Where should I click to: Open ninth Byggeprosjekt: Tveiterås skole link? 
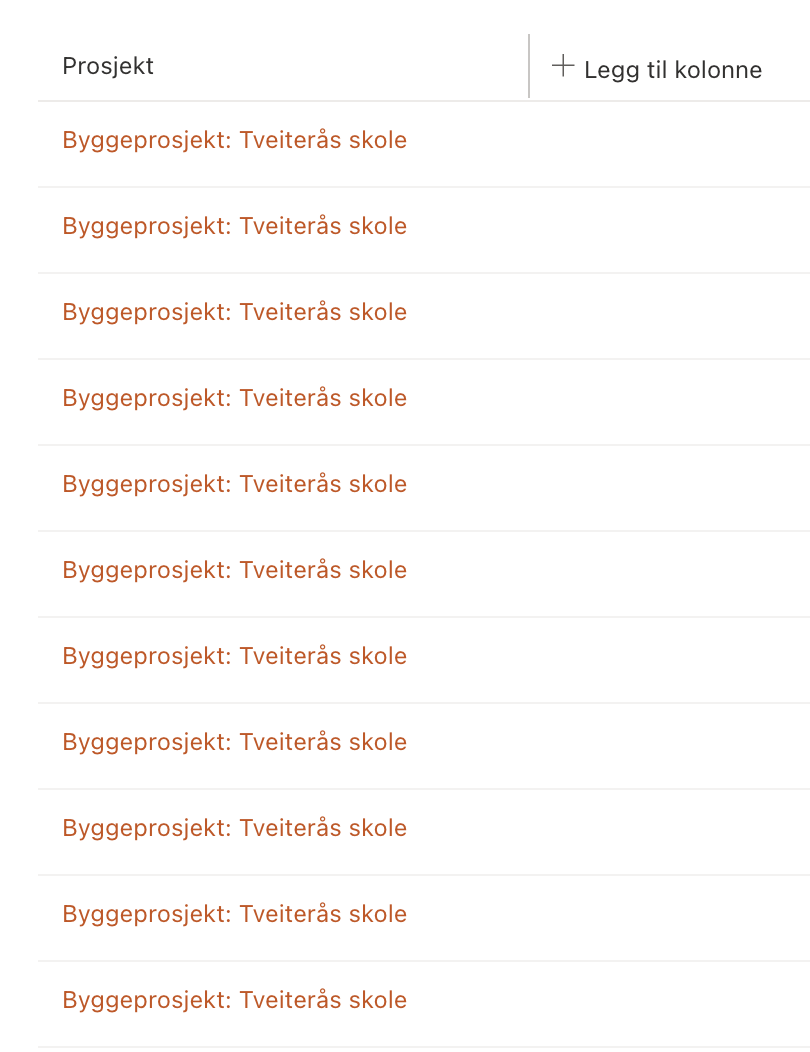pyautogui.click(x=234, y=828)
